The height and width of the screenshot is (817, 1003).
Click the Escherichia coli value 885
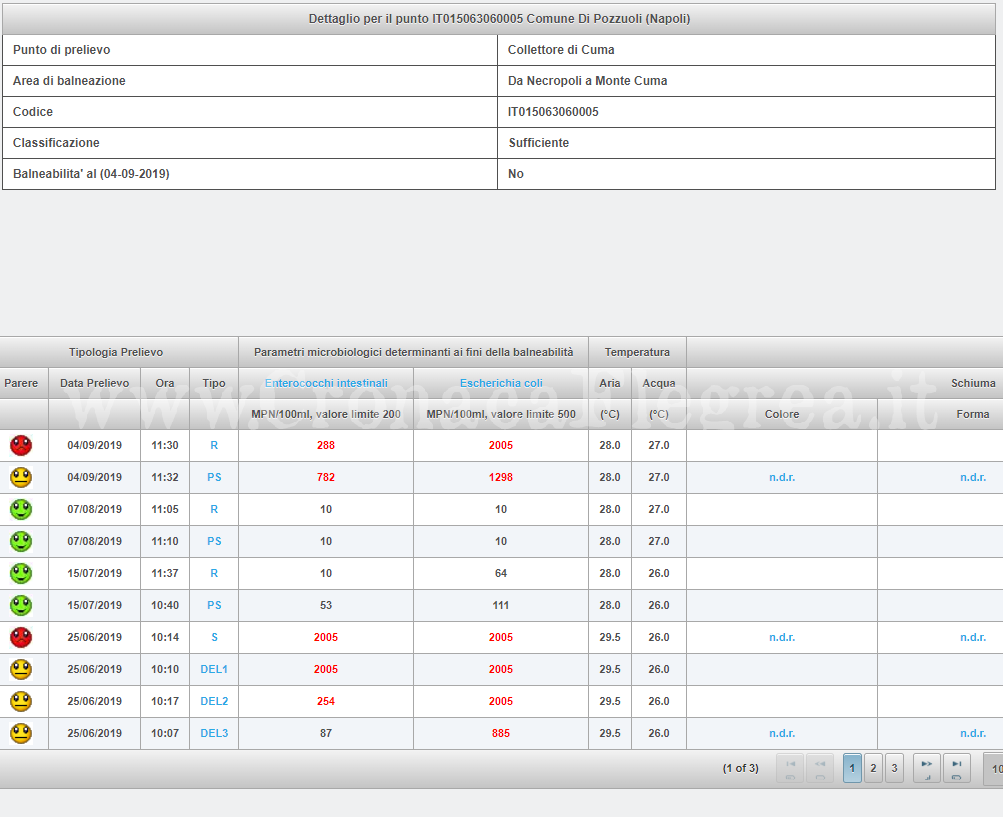point(501,733)
